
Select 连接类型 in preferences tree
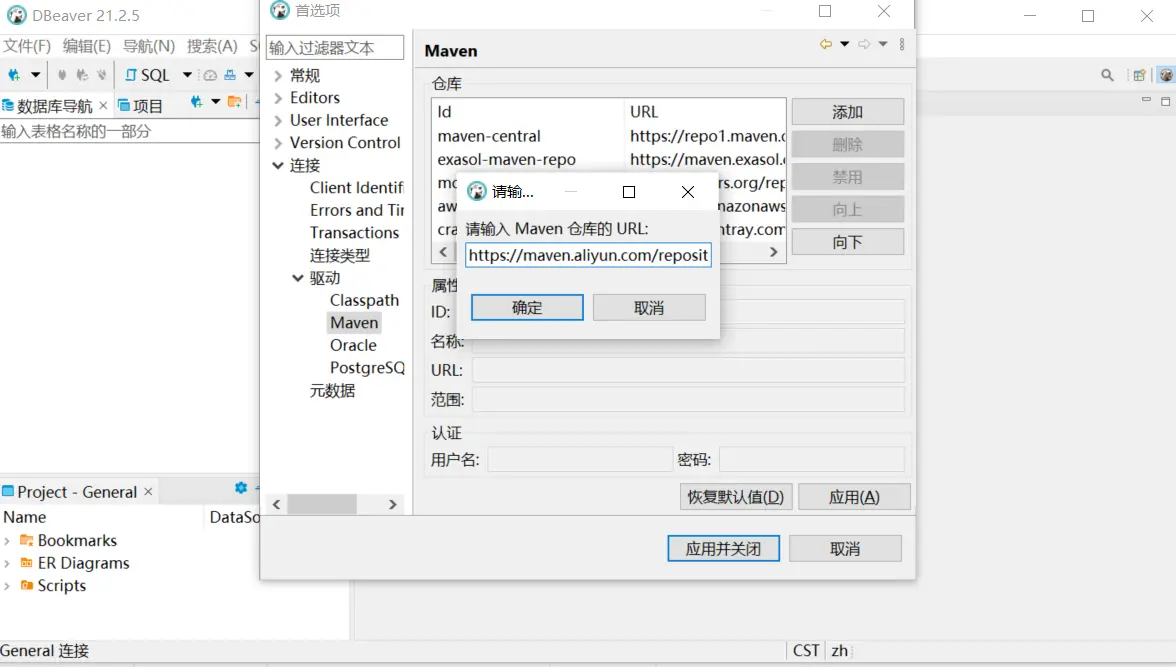pyautogui.click(x=340, y=255)
